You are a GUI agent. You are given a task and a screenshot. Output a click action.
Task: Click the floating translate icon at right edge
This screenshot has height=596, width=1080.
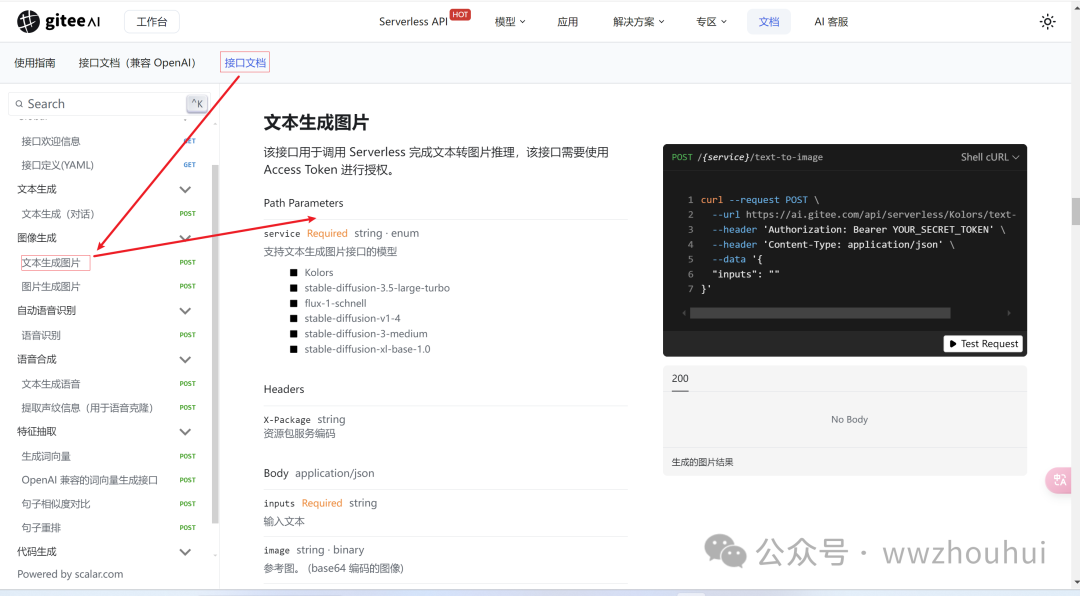point(1059,480)
